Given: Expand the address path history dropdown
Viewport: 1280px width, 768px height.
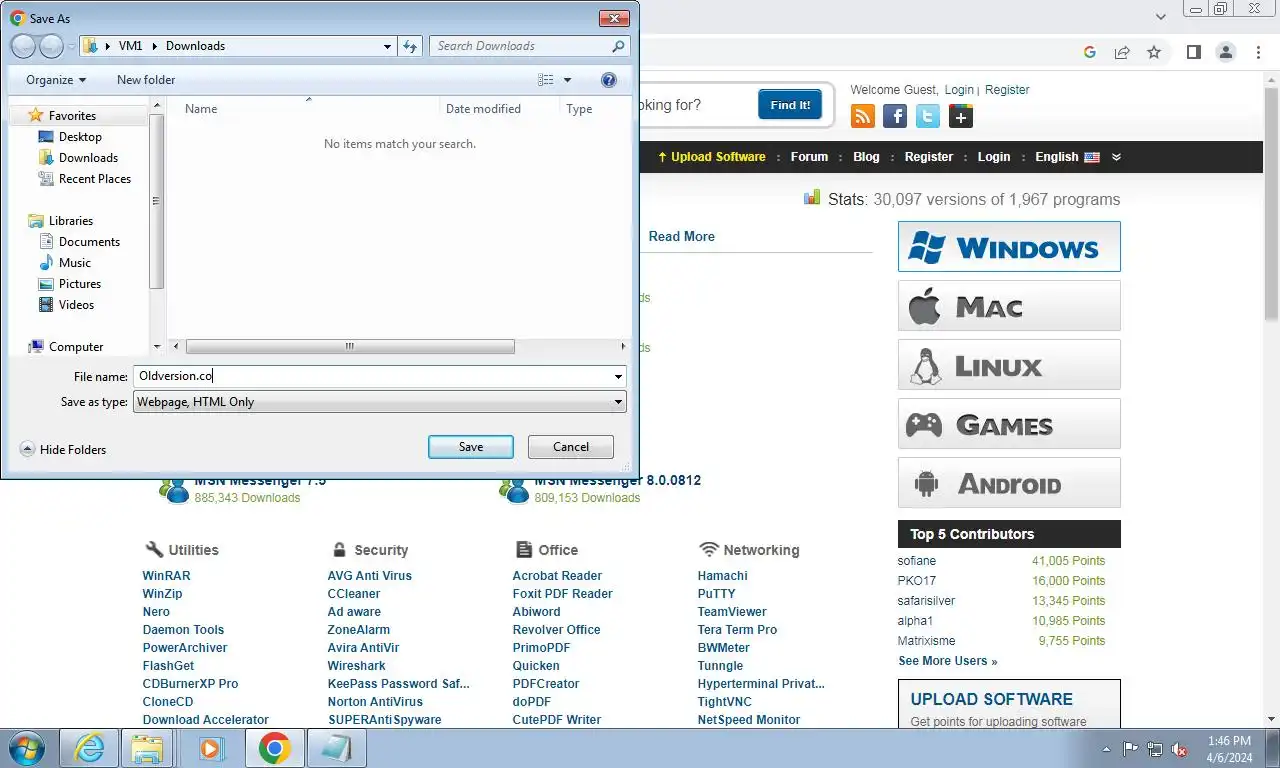Looking at the screenshot, I should [388, 46].
